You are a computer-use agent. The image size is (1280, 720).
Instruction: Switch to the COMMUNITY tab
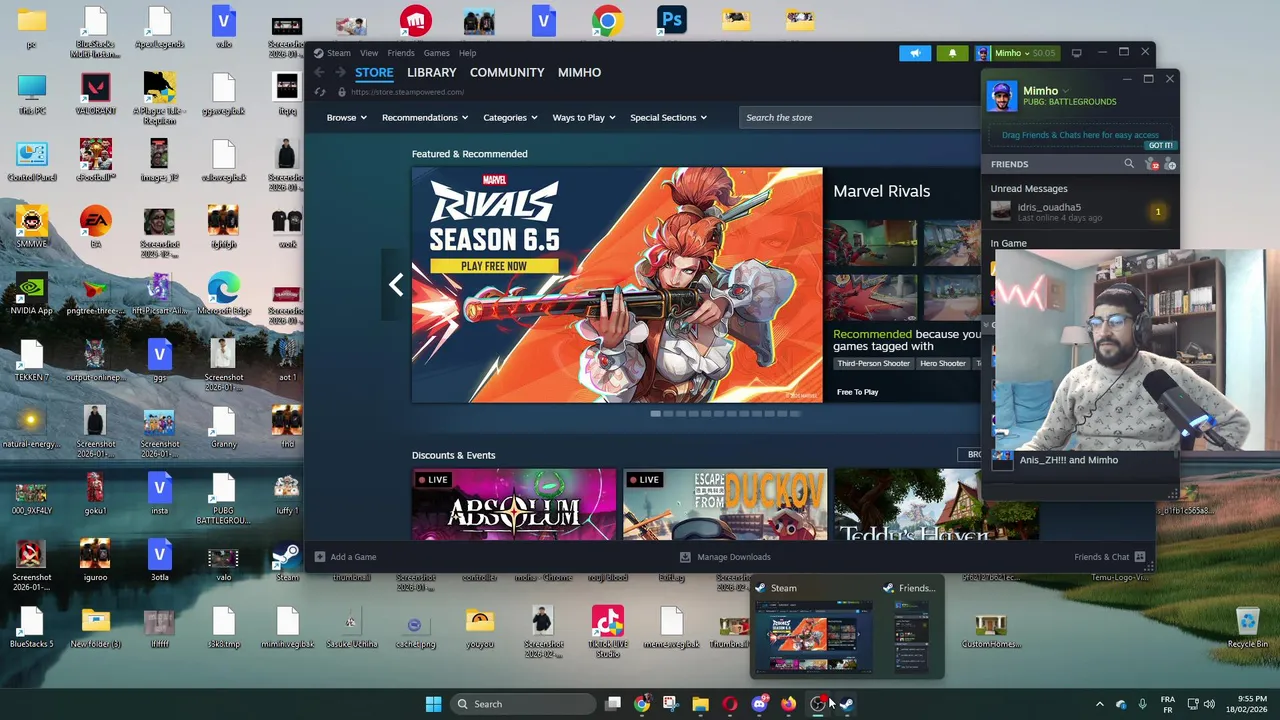coord(507,72)
